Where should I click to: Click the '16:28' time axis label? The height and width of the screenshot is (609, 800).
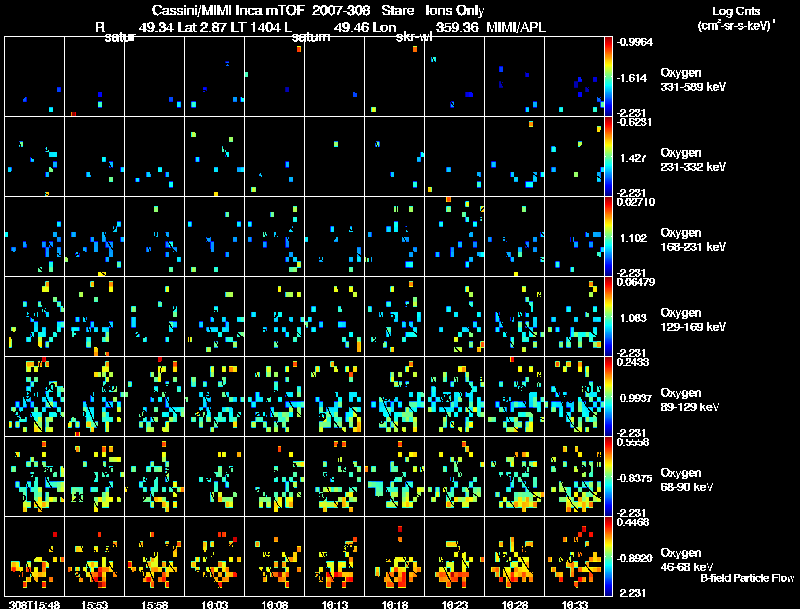tap(514, 604)
